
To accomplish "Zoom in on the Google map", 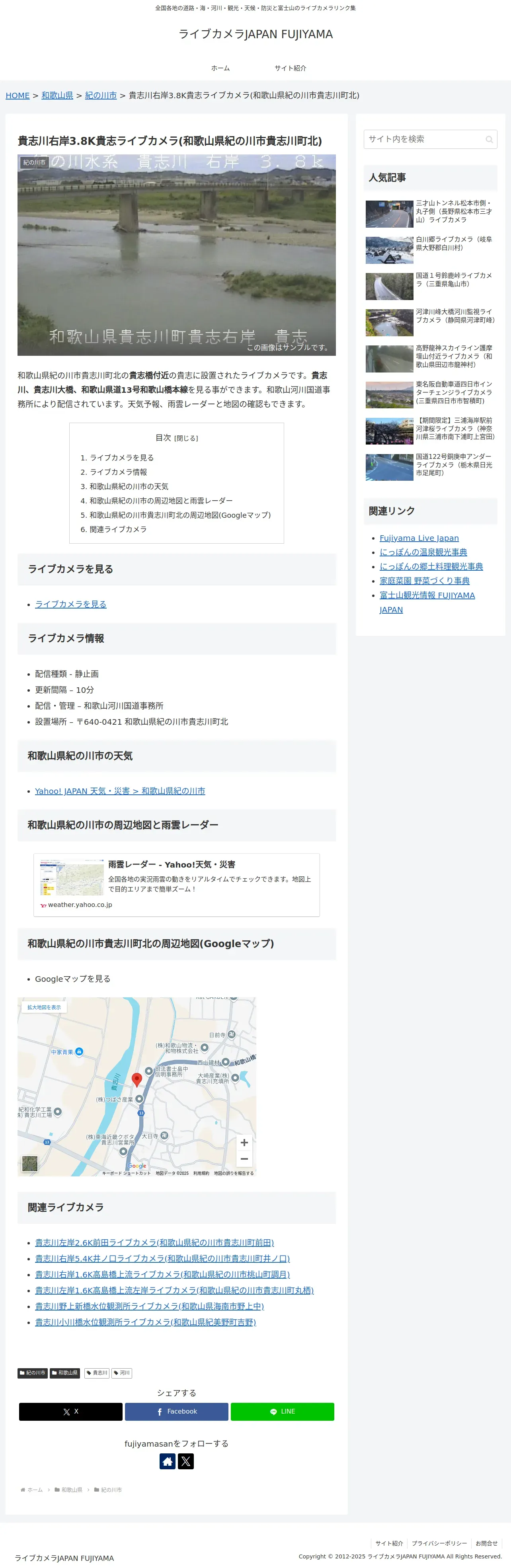I will (244, 1143).
